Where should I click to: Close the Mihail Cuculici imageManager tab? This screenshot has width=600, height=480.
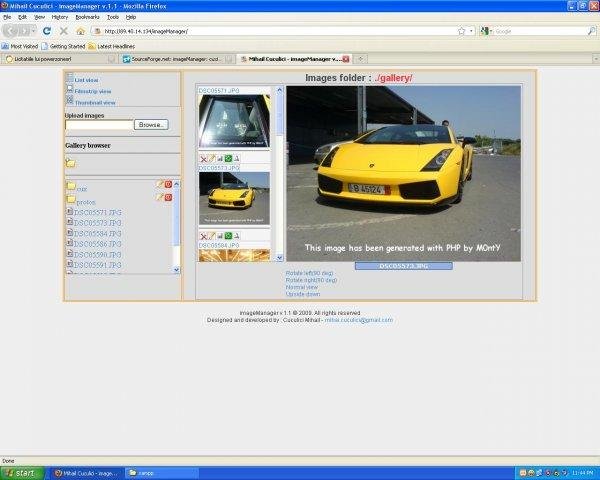[346, 59]
